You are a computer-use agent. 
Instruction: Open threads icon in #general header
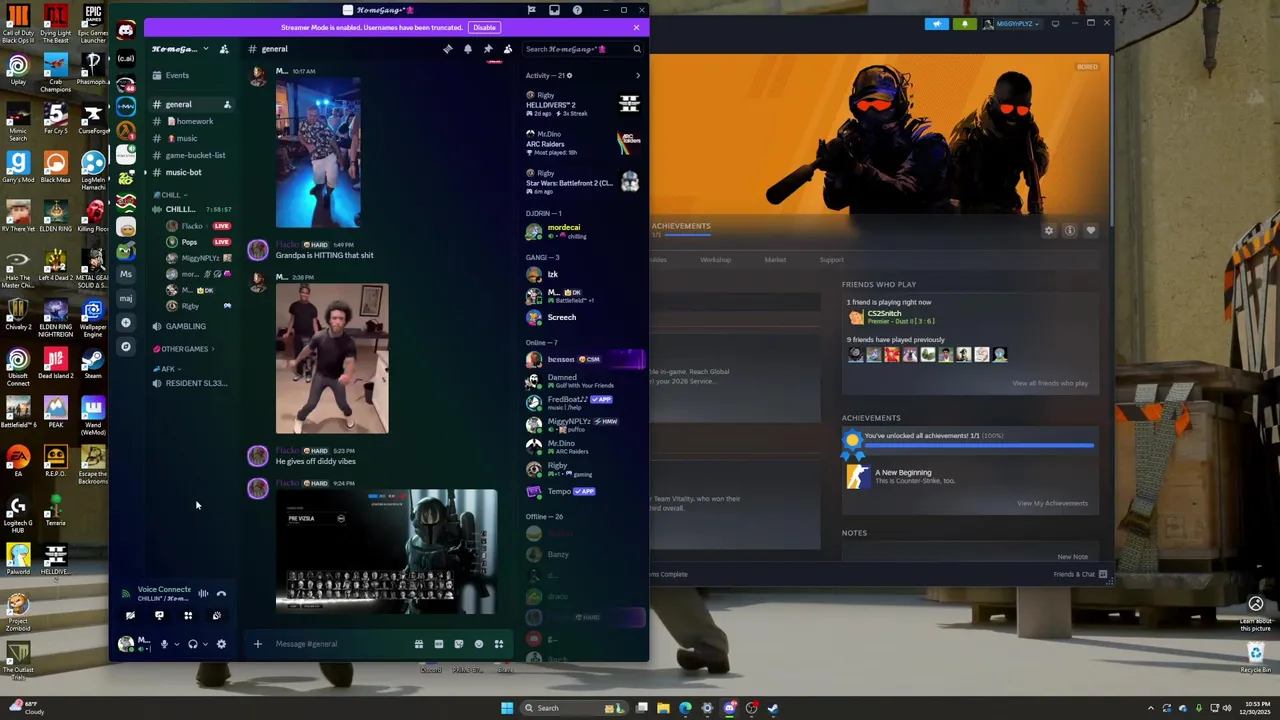click(x=448, y=49)
